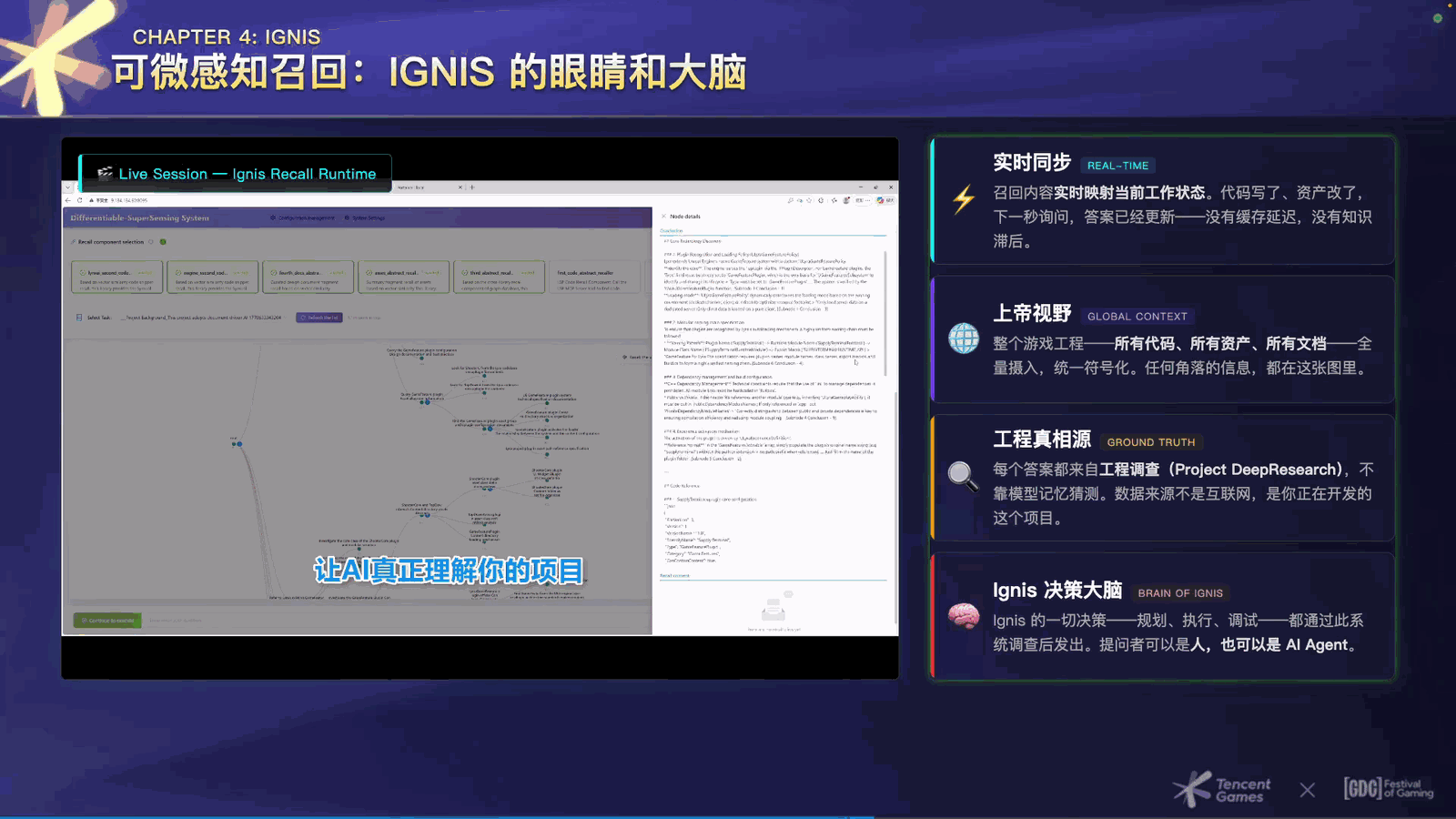Click the green status dot beside Recall component selection
The width and height of the screenshot is (1456, 819).
(x=163, y=242)
